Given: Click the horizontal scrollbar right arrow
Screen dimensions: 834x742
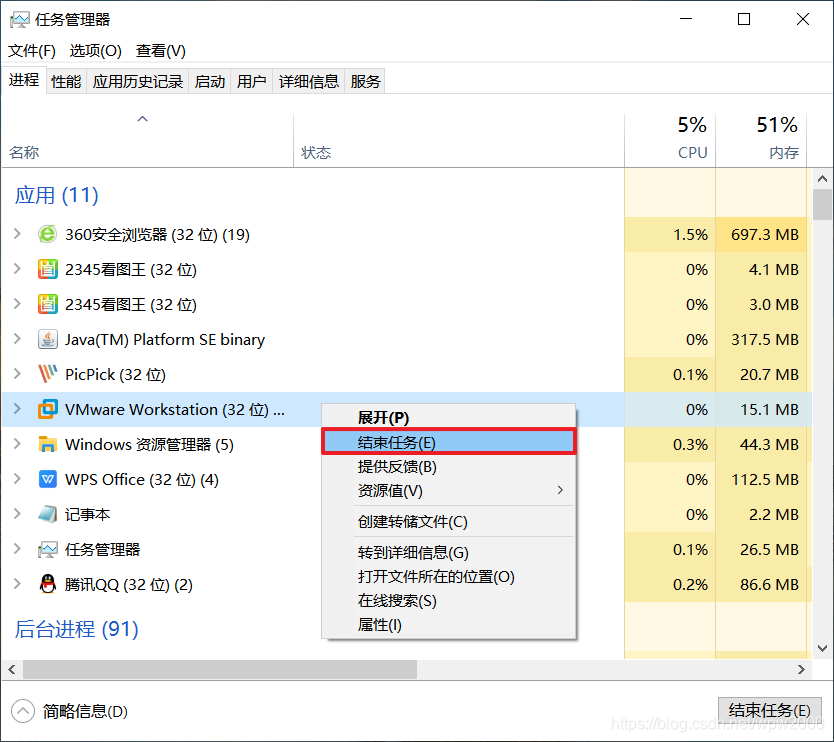Looking at the screenshot, I should pyautogui.click(x=802, y=669).
